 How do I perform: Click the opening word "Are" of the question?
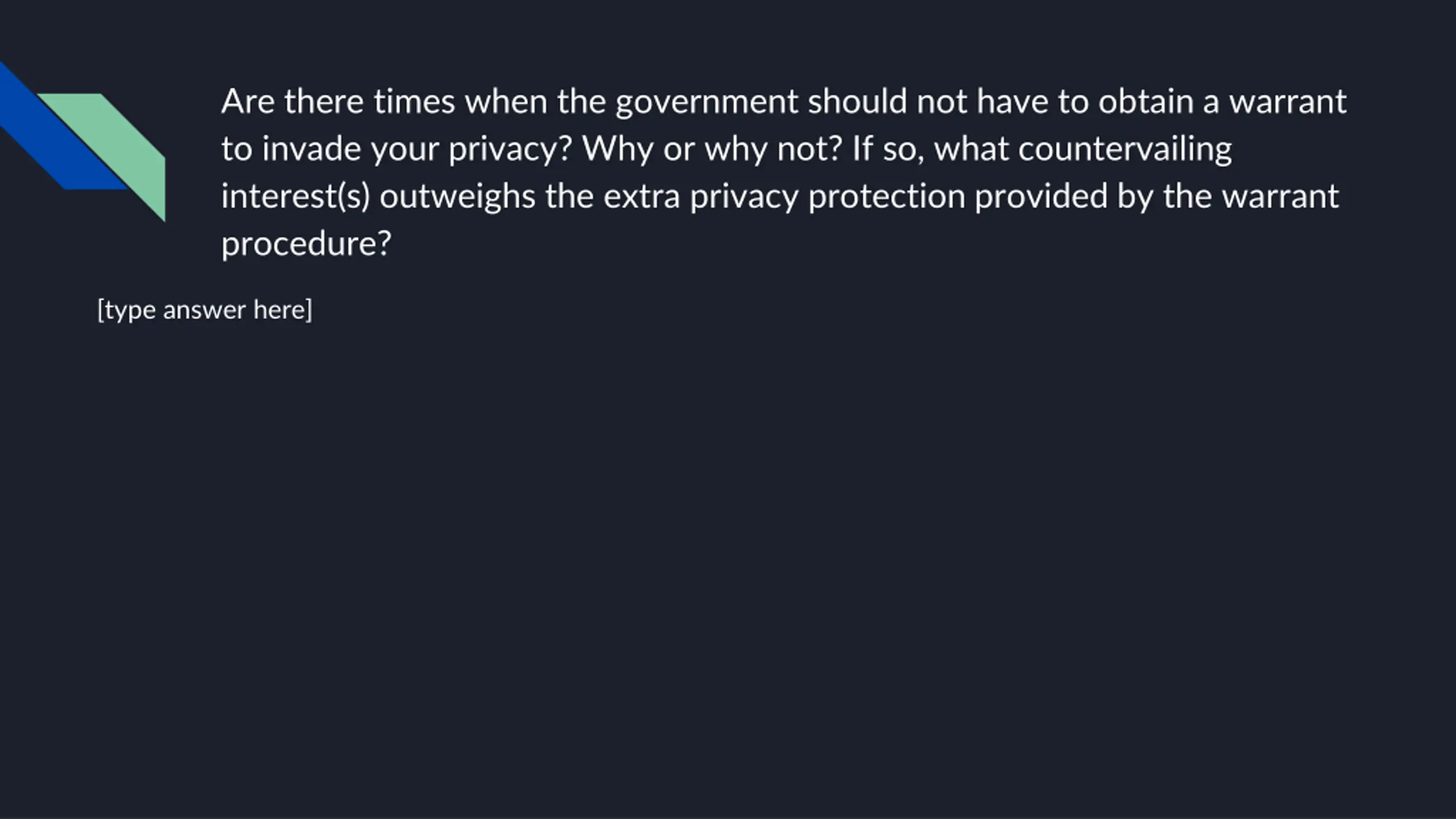click(248, 102)
